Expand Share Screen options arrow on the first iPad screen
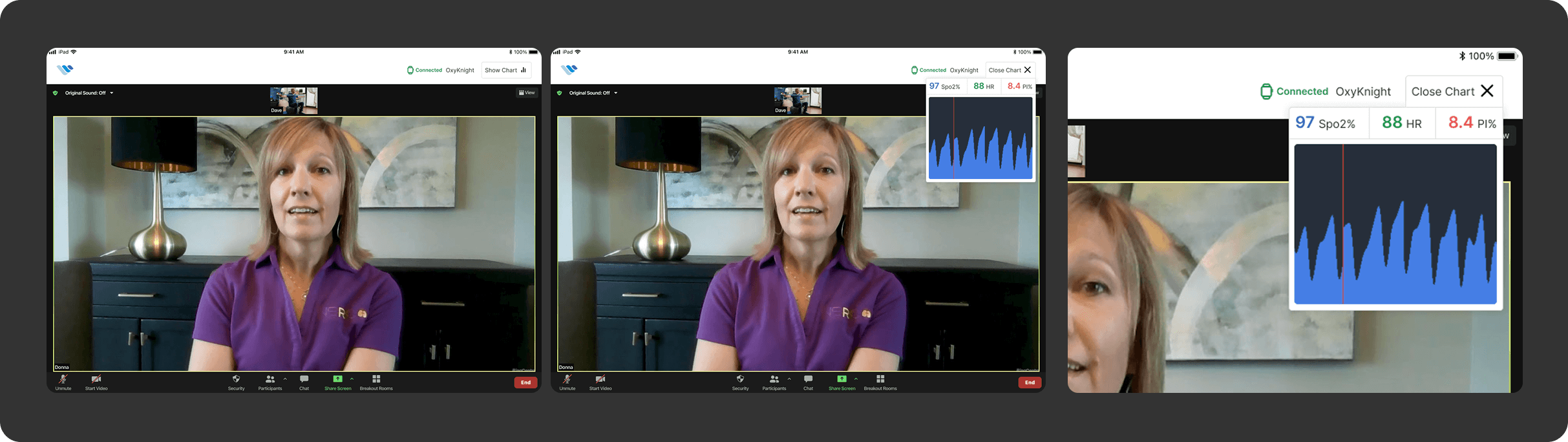Image resolution: width=1568 pixels, height=442 pixels. 352,379
